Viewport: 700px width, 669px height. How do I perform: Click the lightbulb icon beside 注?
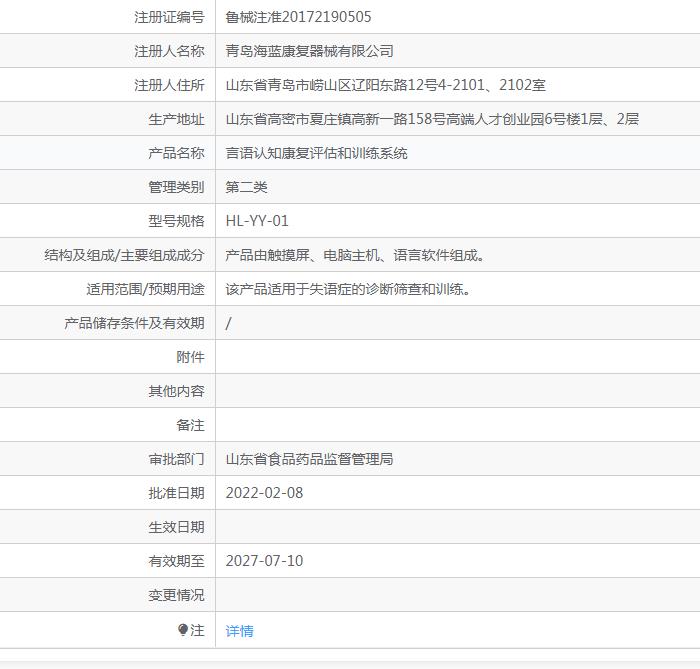183,630
